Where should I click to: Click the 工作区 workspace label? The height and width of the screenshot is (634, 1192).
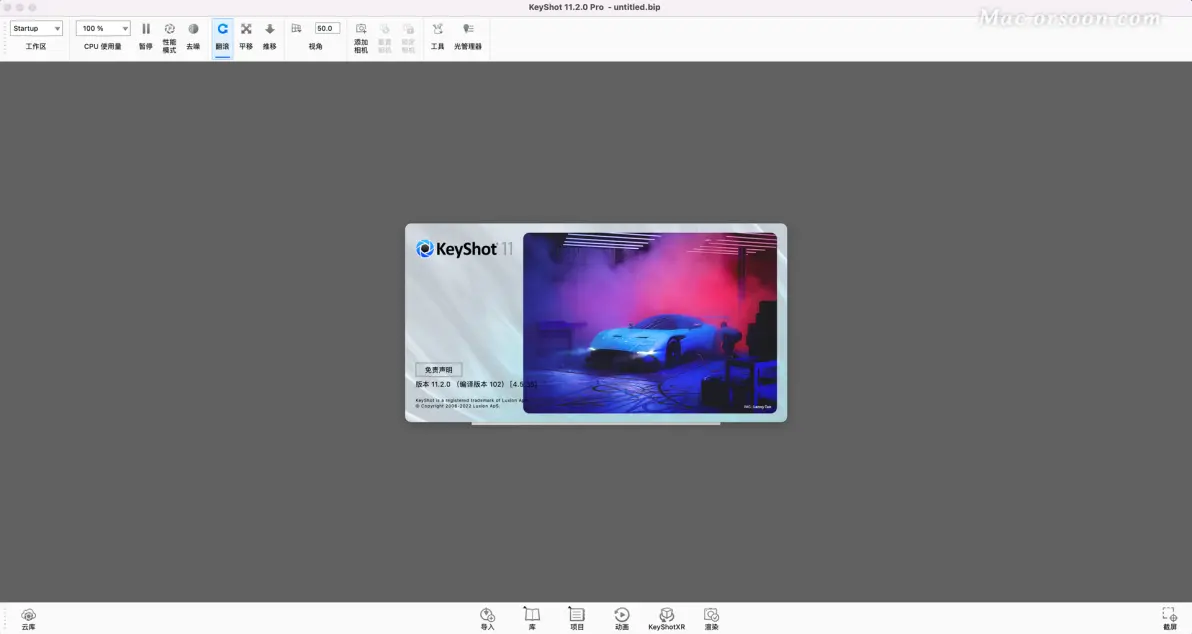(36, 46)
